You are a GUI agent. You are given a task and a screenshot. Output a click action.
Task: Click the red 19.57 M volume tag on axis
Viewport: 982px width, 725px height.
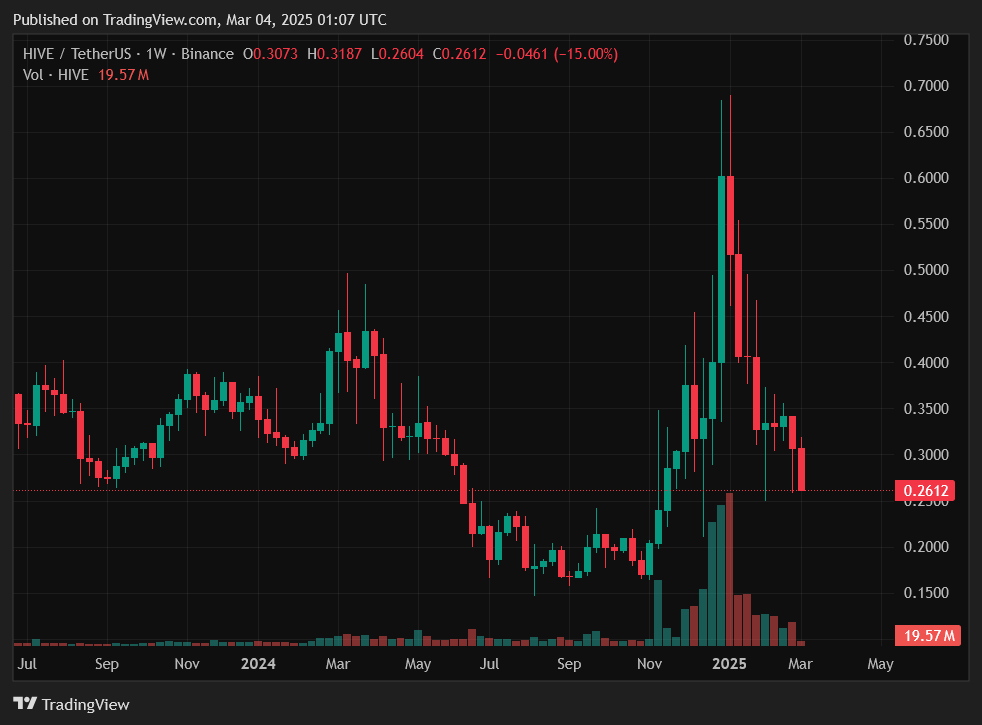click(928, 635)
